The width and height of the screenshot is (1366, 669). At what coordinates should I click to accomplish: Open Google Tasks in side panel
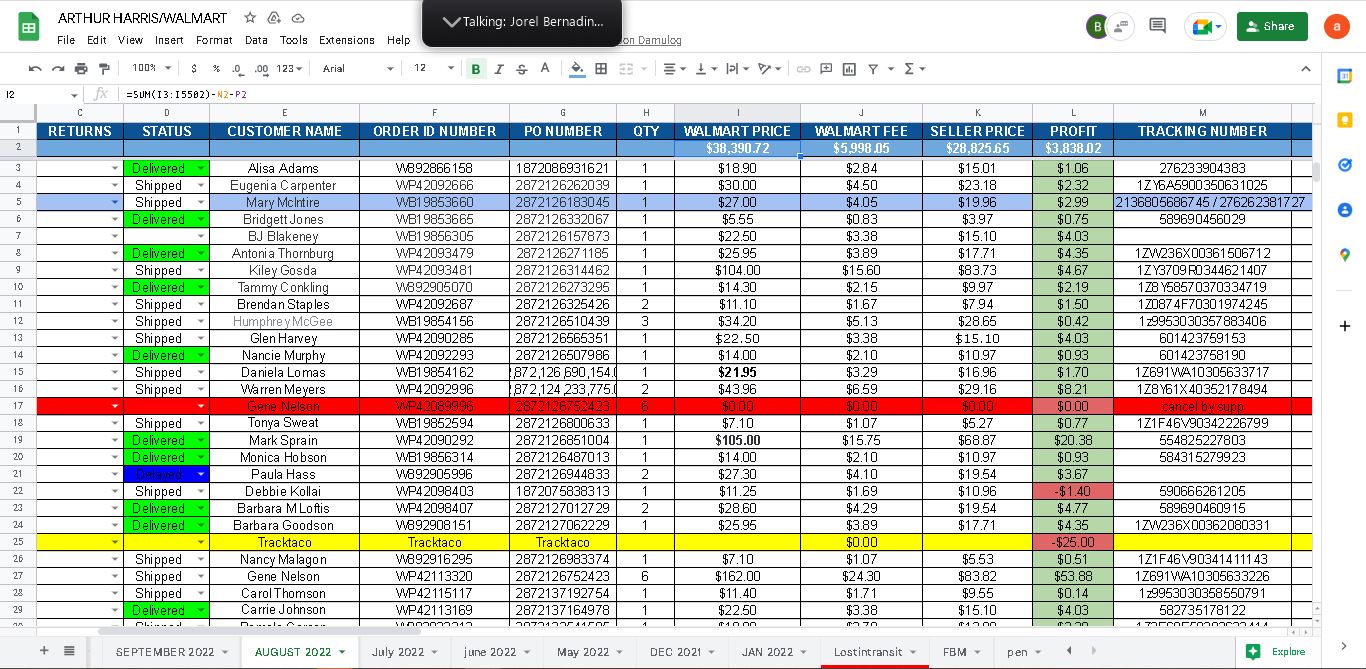(1344, 165)
